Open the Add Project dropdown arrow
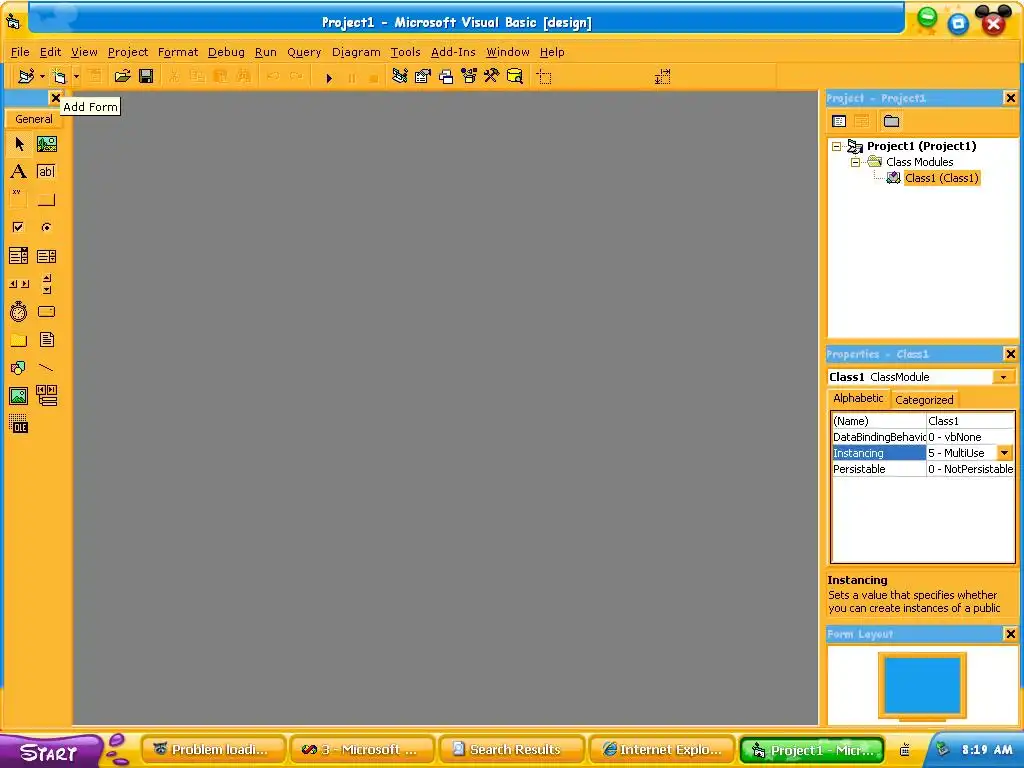Image resolution: width=1024 pixels, height=768 pixels. click(x=42, y=76)
